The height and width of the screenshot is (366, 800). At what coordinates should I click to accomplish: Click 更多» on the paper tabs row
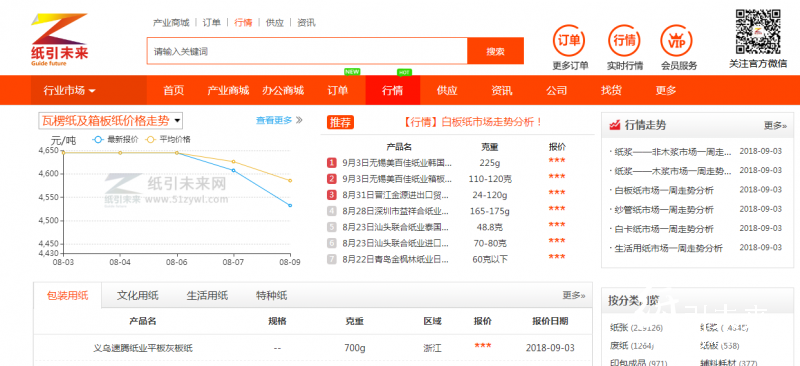[574, 295]
